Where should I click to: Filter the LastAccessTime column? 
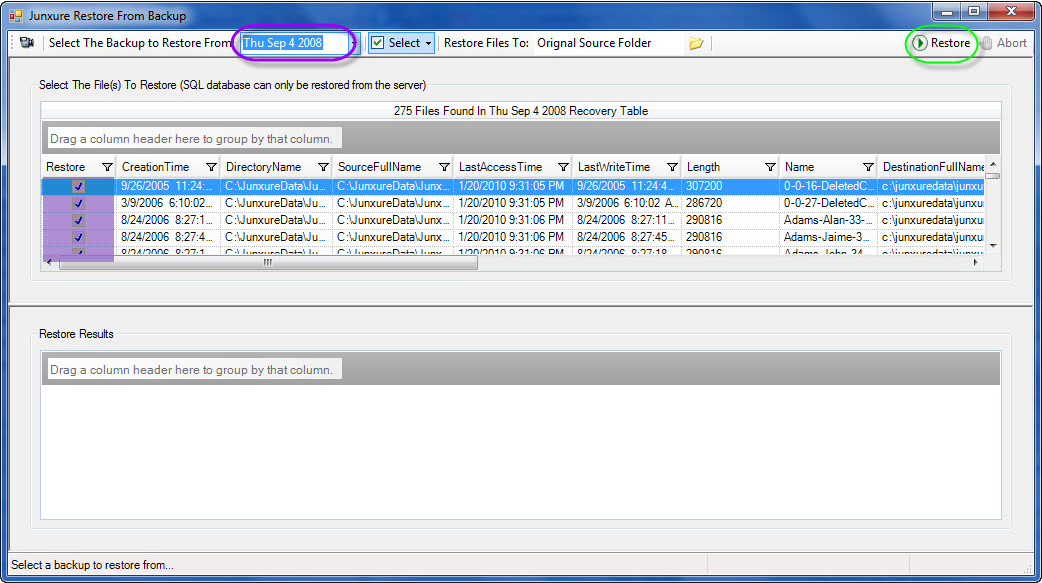(563, 167)
